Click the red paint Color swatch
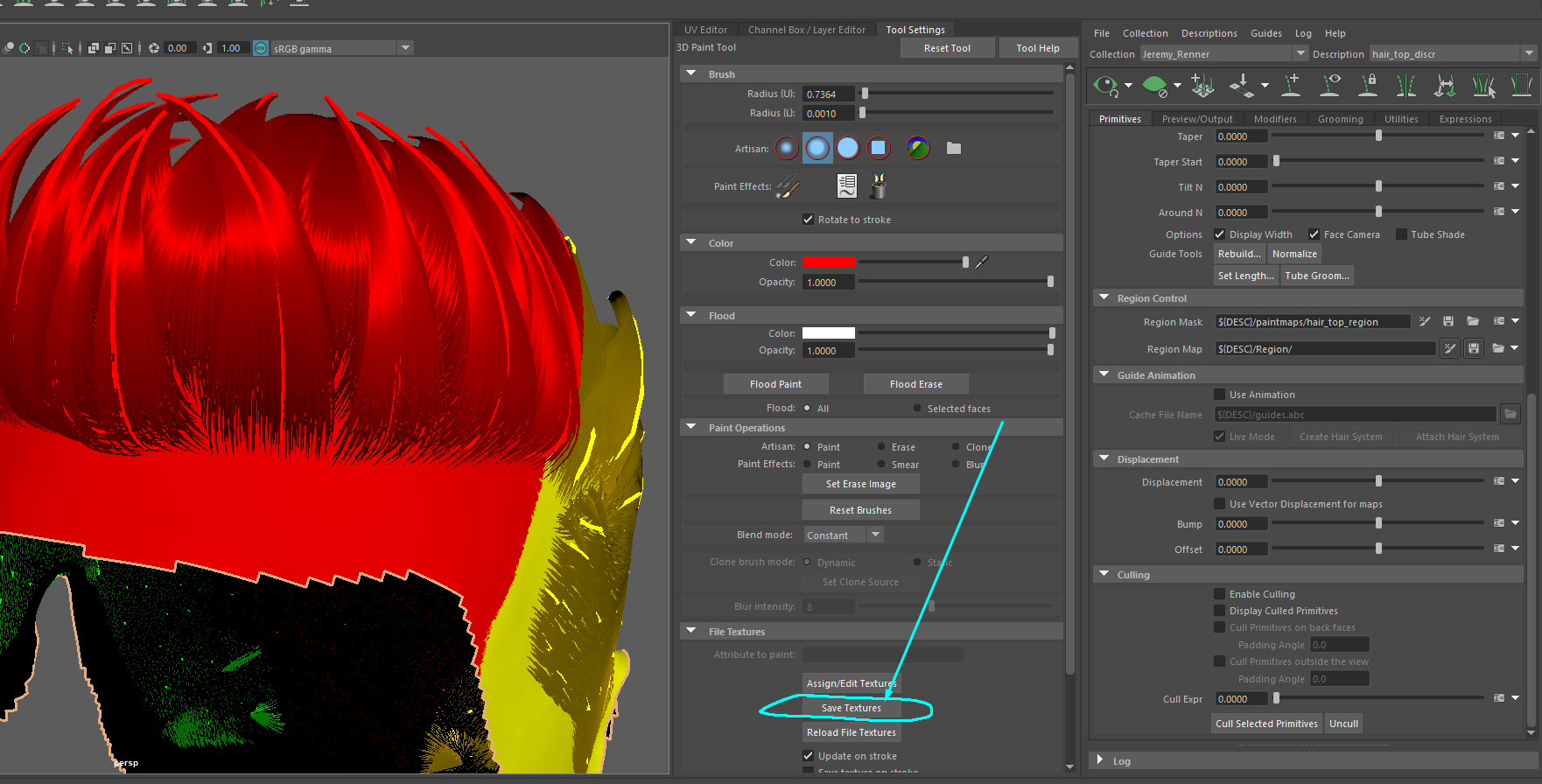The height and width of the screenshot is (784, 1542). [x=829, y=262]
